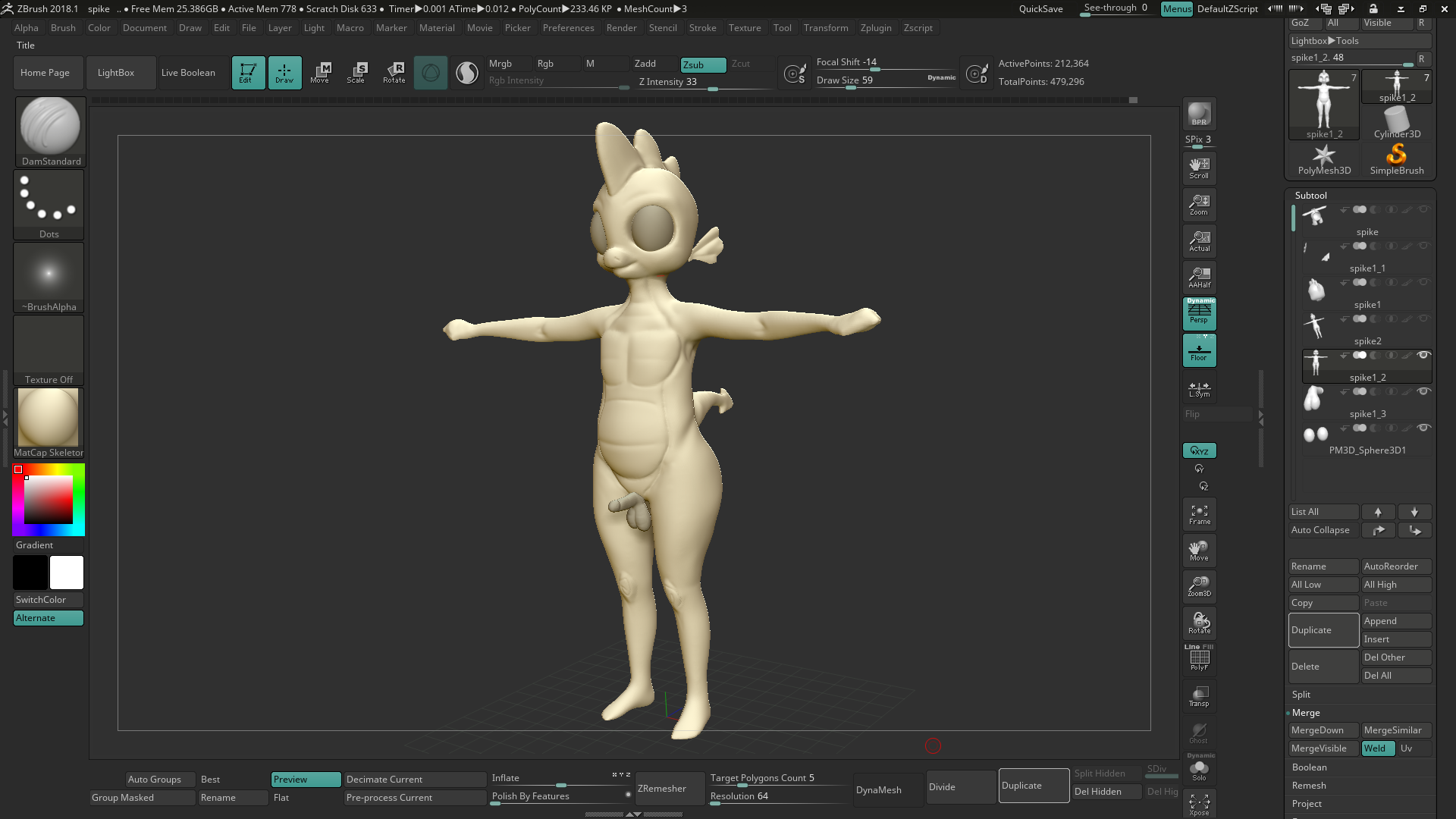Open the Zplugin menu
The image size is (1456, 819).
click(x=876, y=28)
